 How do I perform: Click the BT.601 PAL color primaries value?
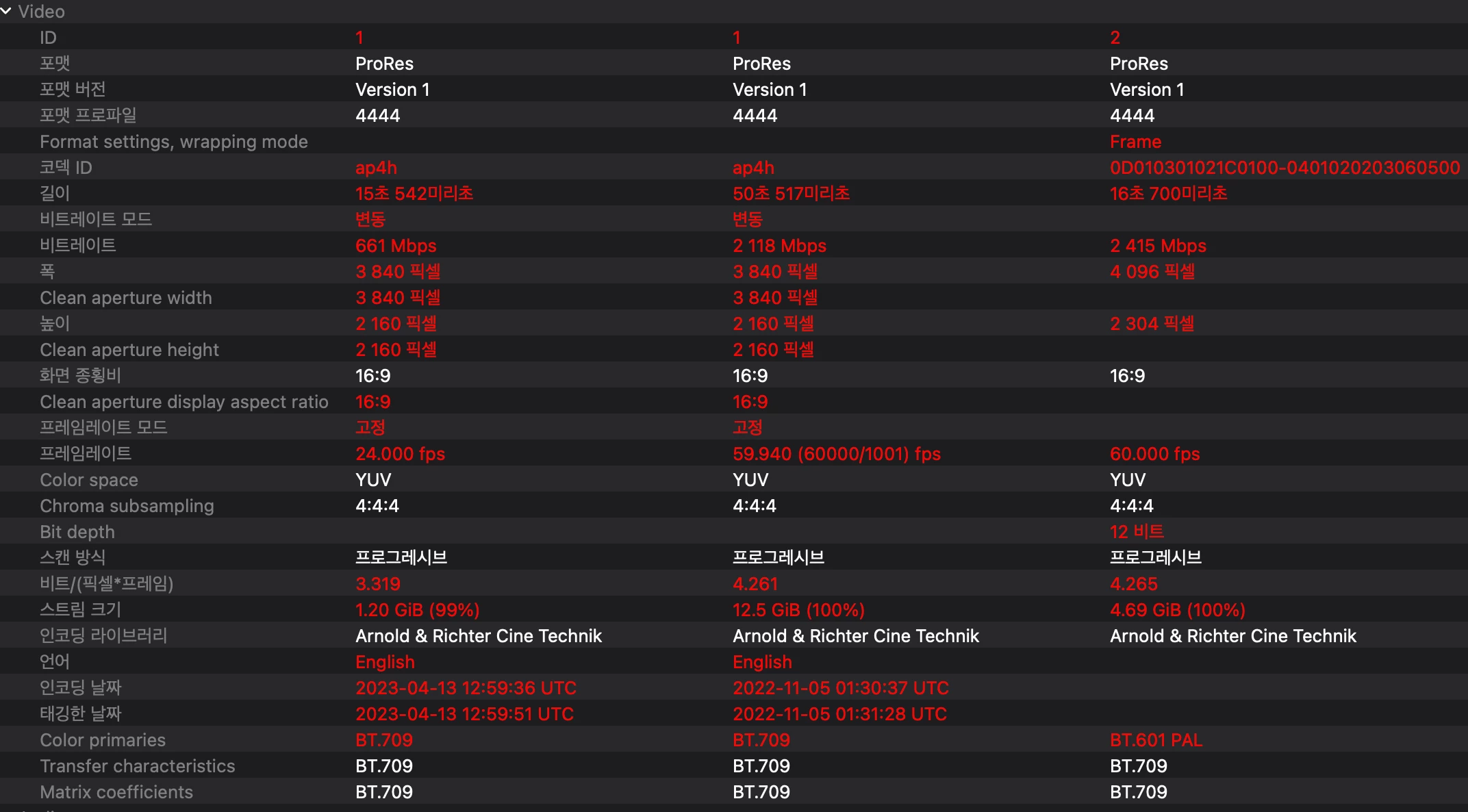coord(1156,740)
